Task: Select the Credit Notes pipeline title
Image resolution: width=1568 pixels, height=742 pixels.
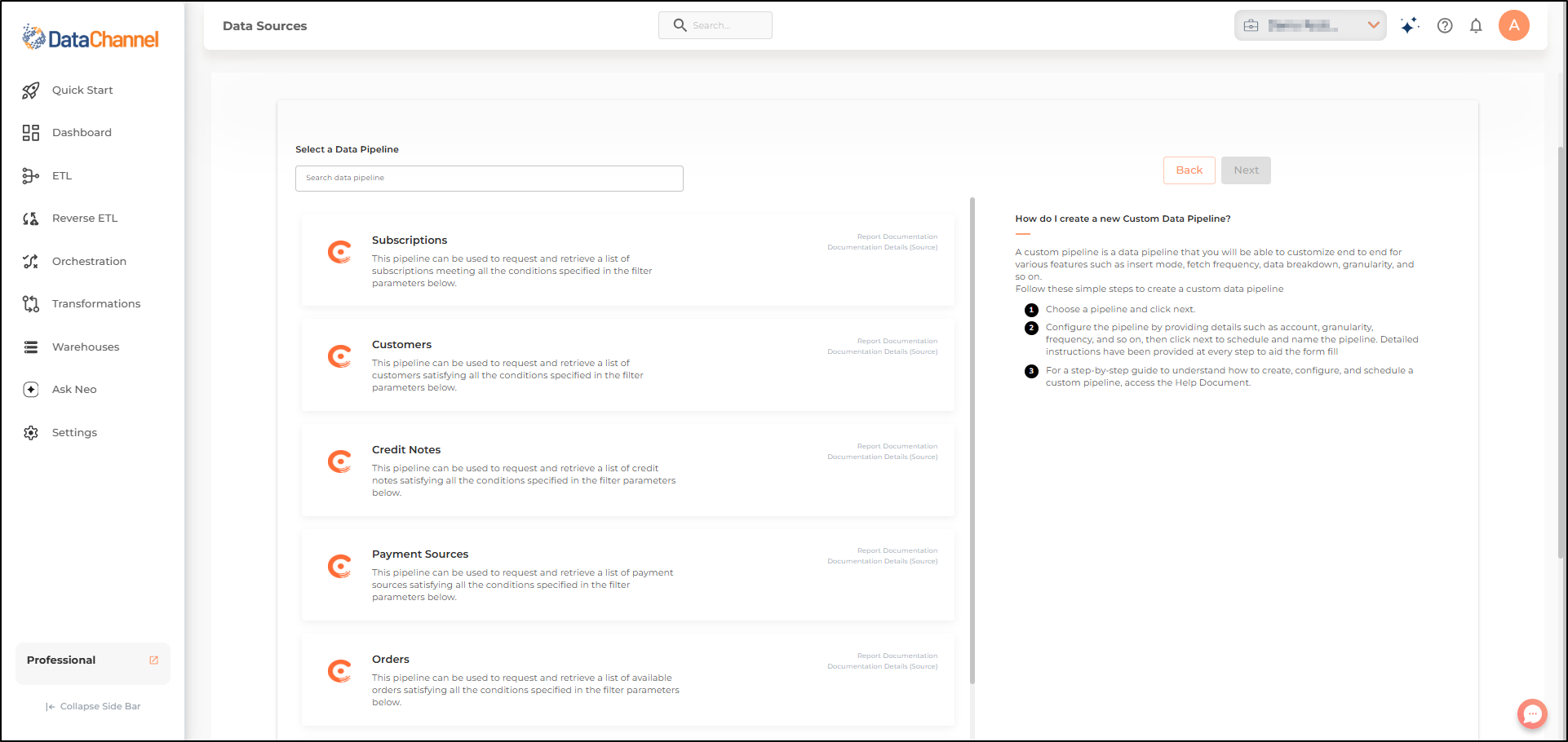Action: (406, 450)
